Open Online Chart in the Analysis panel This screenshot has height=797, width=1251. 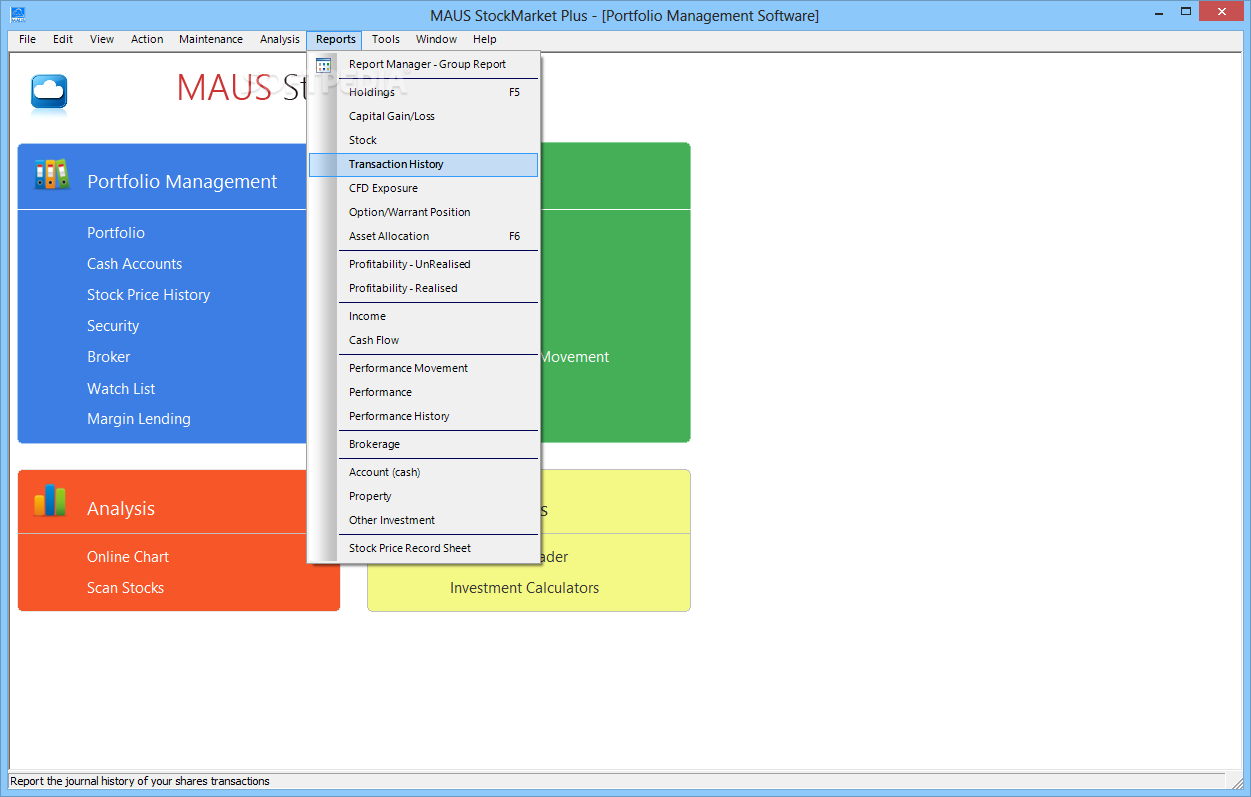click(x=128, y=557)
